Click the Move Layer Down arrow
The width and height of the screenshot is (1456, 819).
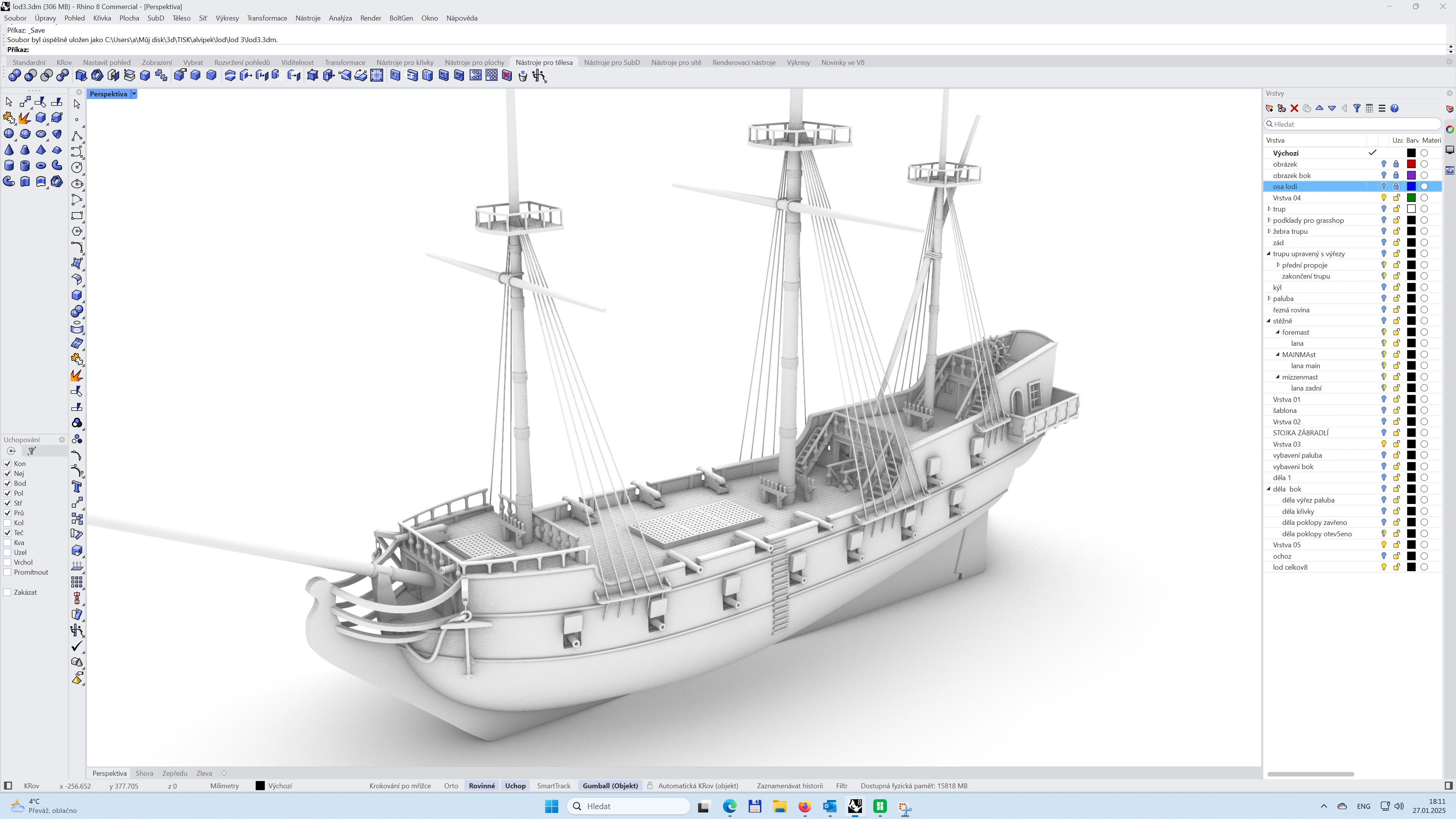point(1332,109)
